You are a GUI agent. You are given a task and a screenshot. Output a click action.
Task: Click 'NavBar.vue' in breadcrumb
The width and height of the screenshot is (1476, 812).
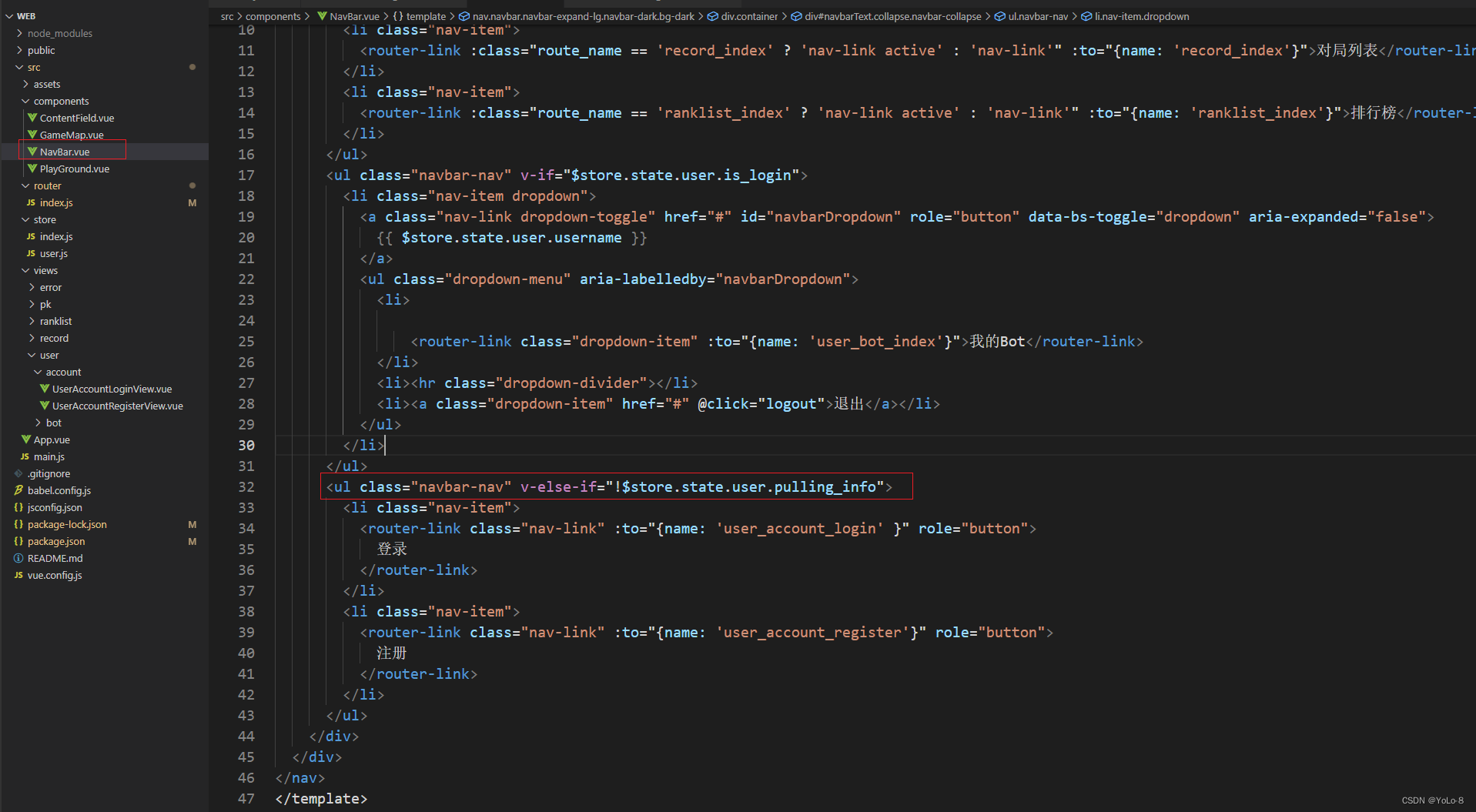point(354,16)
